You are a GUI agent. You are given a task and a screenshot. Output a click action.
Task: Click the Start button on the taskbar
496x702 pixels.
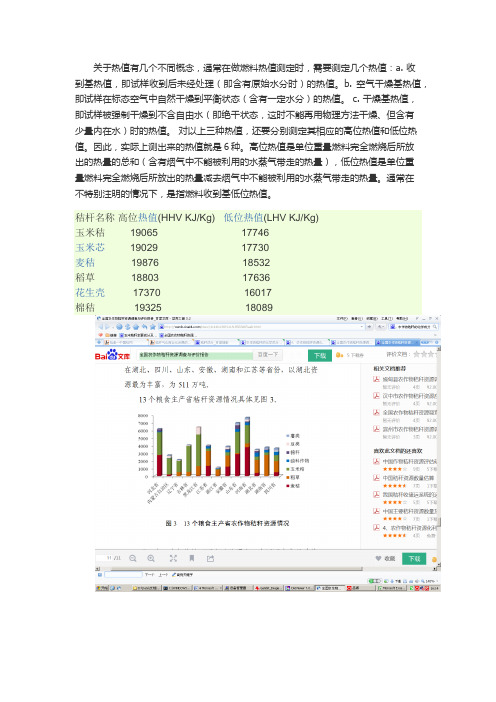tap(103, 588)
